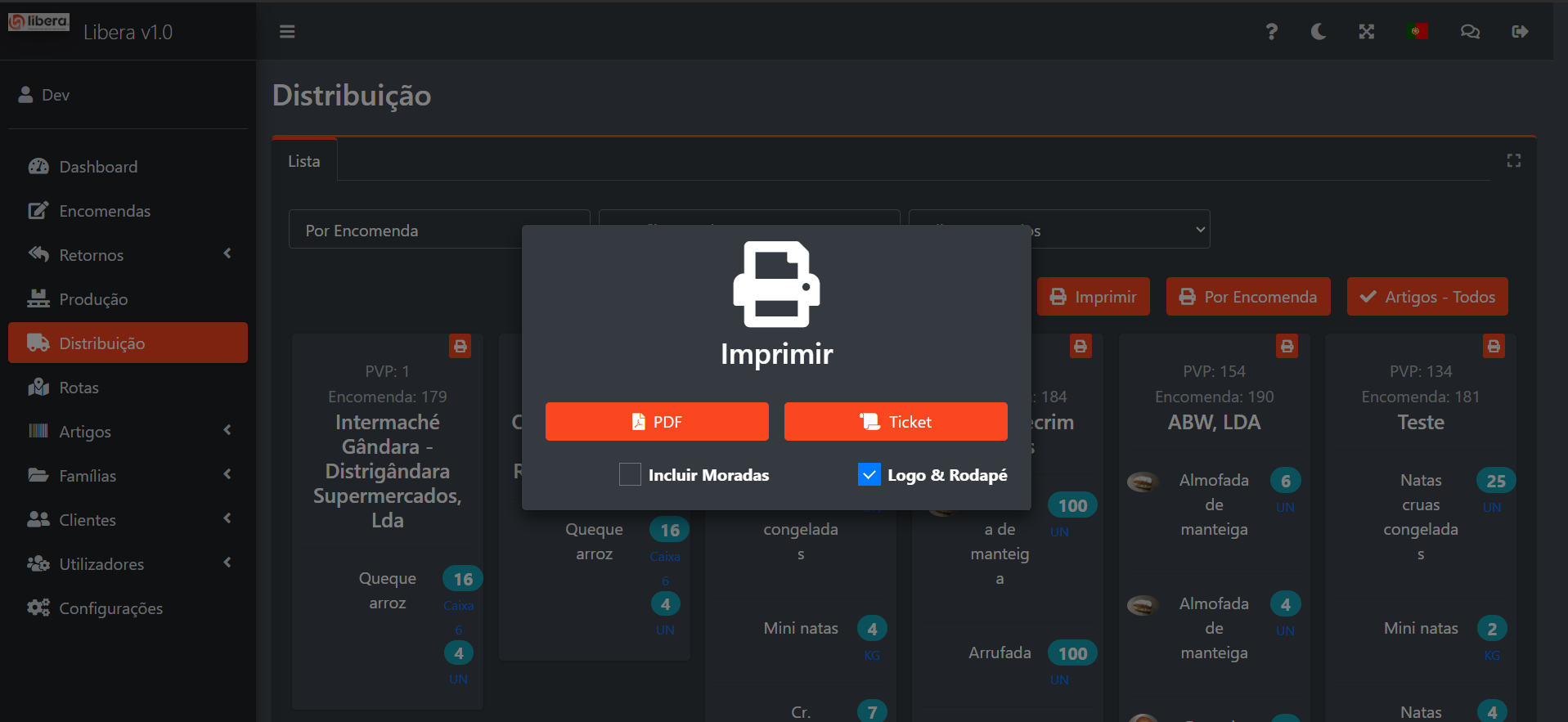1568x722 pixels.
Task: Uncheck the Logo & Rodapé checkbox
Action: [869, 475]
